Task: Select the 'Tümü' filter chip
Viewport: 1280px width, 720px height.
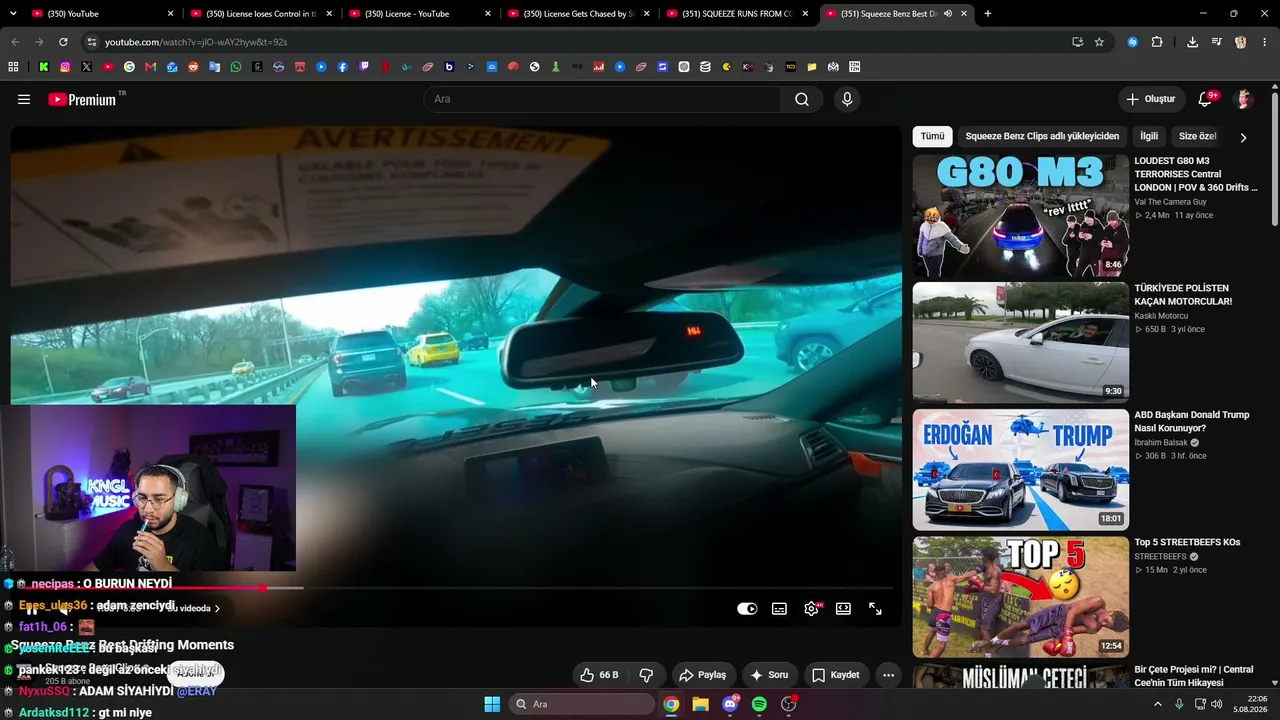Action: point(932,136)
